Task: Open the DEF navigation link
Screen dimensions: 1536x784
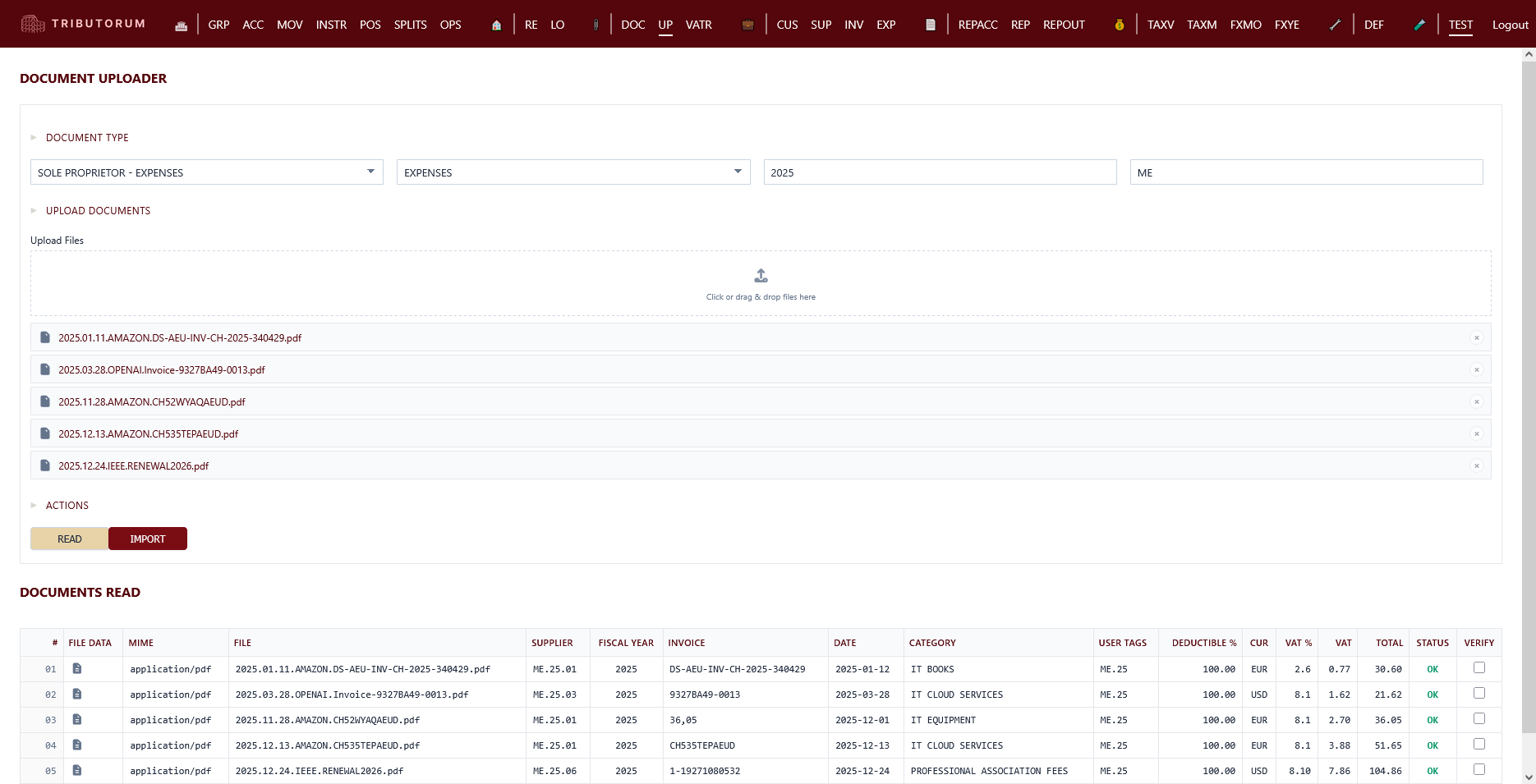Action: pyautogui.click(x=1374, y=25)
